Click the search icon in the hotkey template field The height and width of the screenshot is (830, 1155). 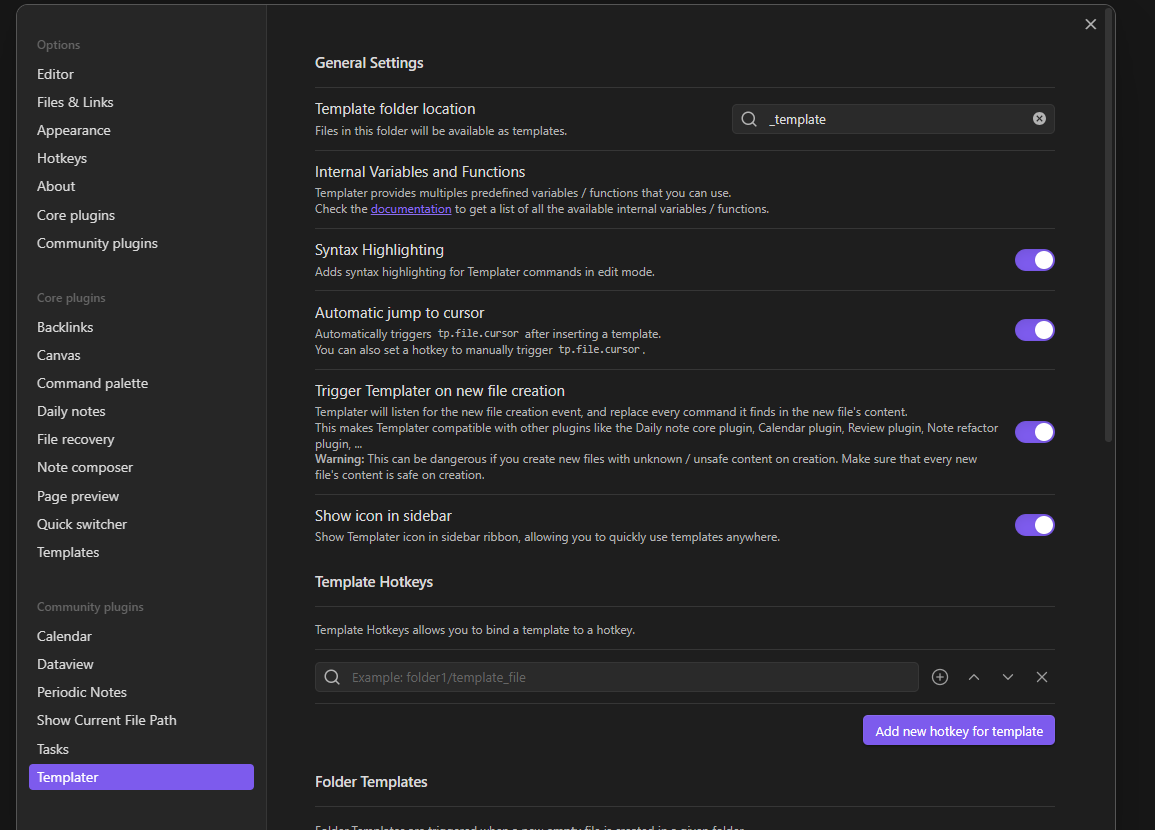331,677
